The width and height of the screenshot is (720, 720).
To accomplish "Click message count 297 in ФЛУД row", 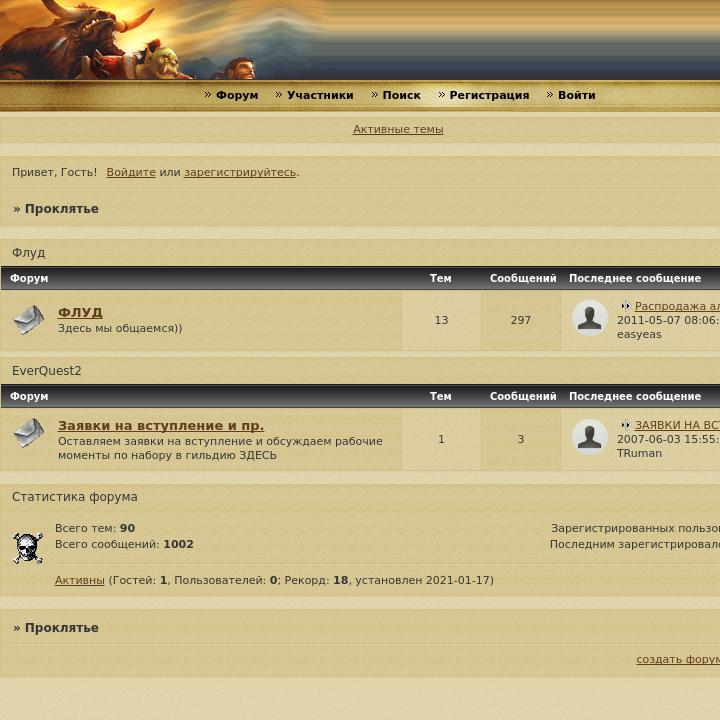I will [521, 320].
